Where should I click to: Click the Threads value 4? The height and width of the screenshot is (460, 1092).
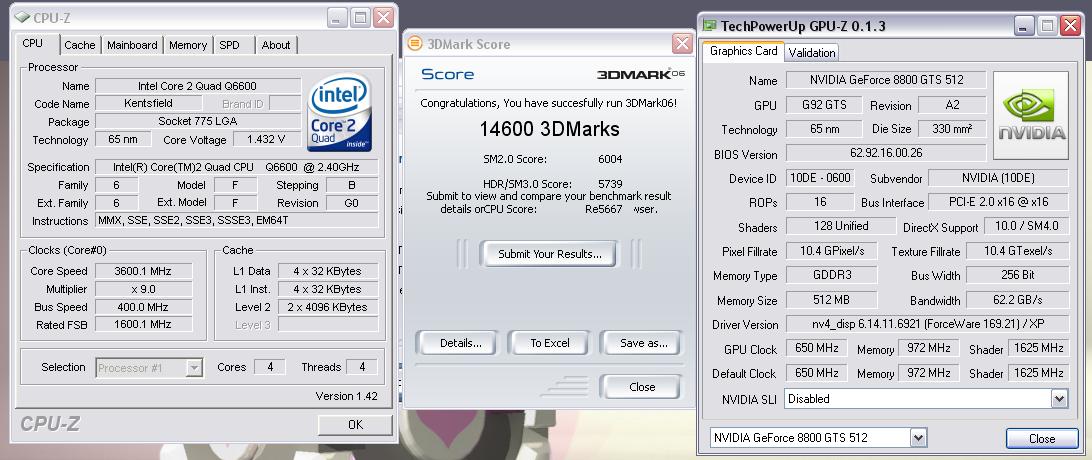[x=362, y=367]
